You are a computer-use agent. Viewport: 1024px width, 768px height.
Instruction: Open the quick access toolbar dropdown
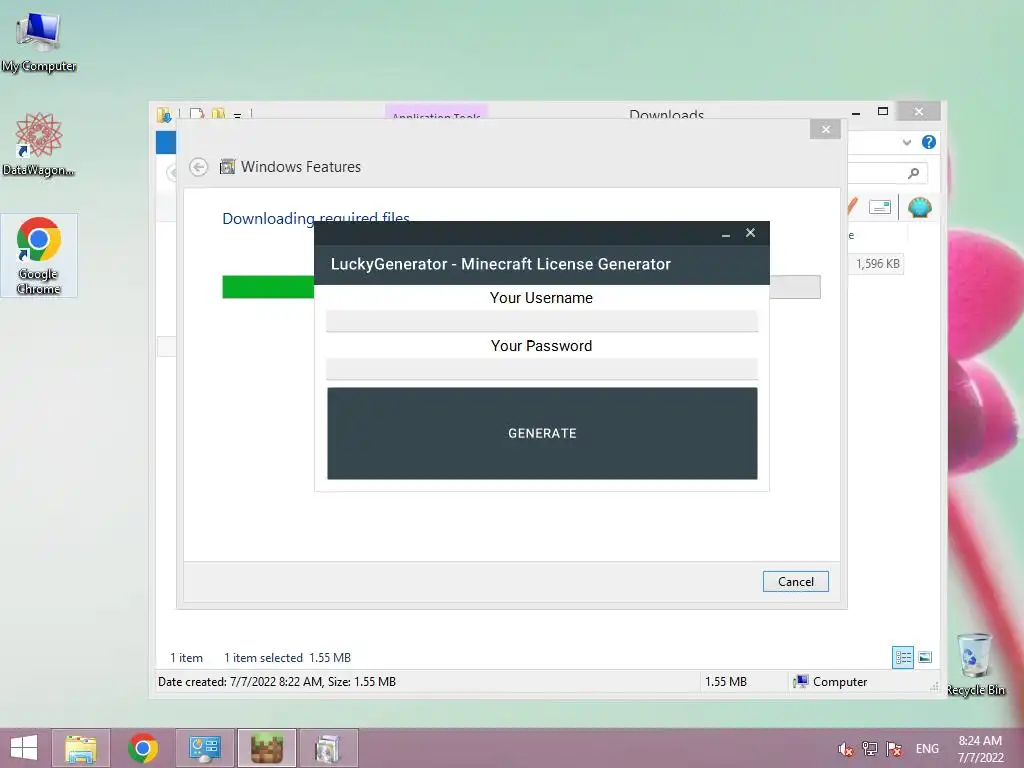tap(238, 116)
